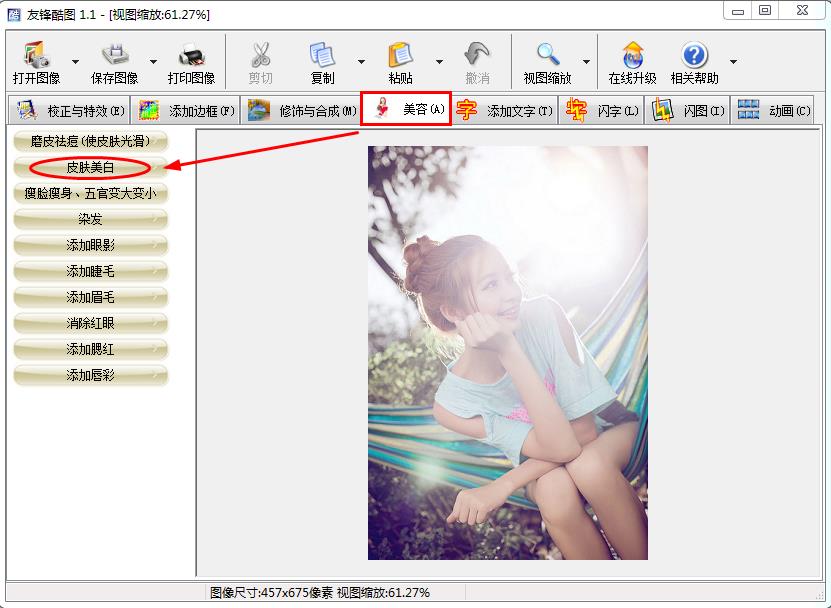Viewport: 831px width, 608px height.
Task: Click the Copy (复制) toolbar icon
Action: point(322,55)
